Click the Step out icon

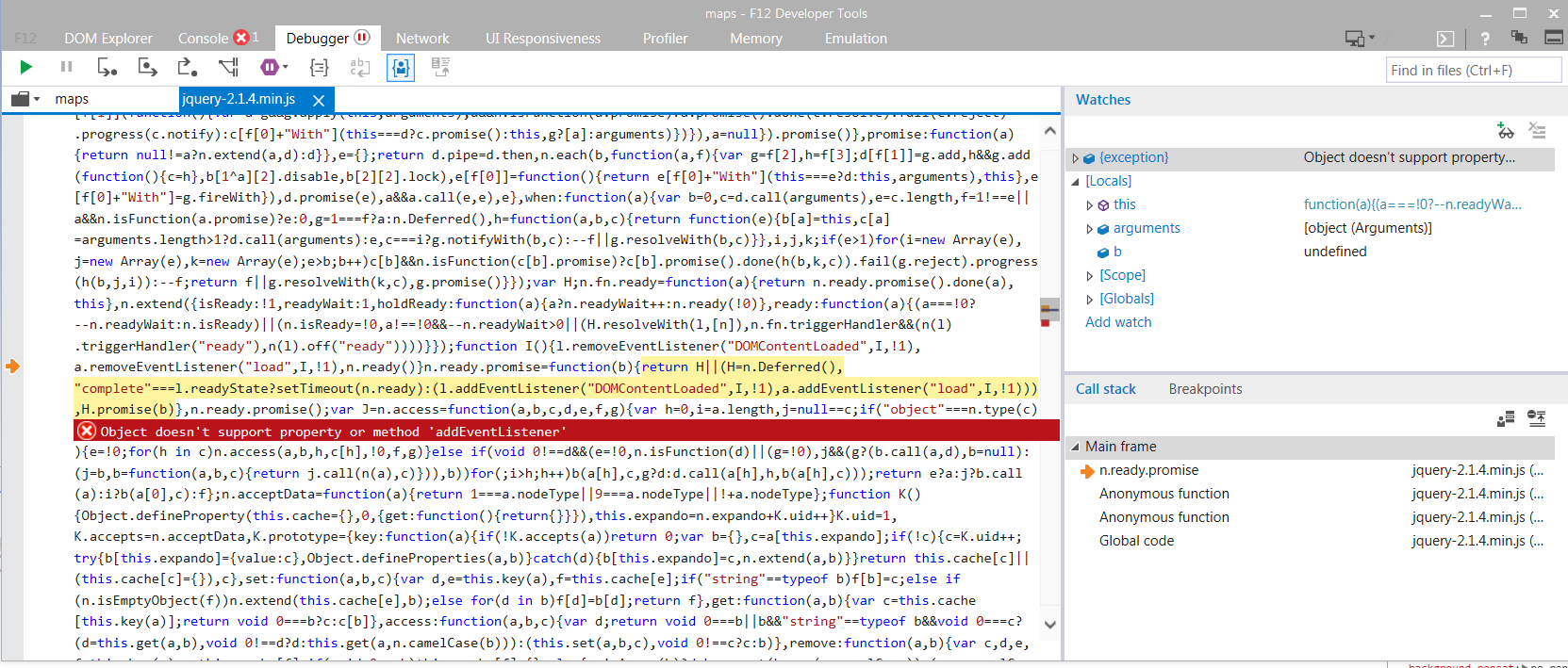click(187, 67)
